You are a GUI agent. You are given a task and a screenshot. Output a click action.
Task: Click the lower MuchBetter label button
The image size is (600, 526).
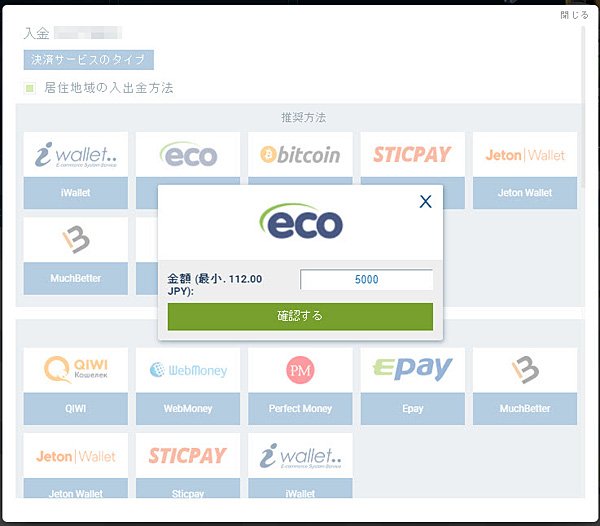click(525, 409)
